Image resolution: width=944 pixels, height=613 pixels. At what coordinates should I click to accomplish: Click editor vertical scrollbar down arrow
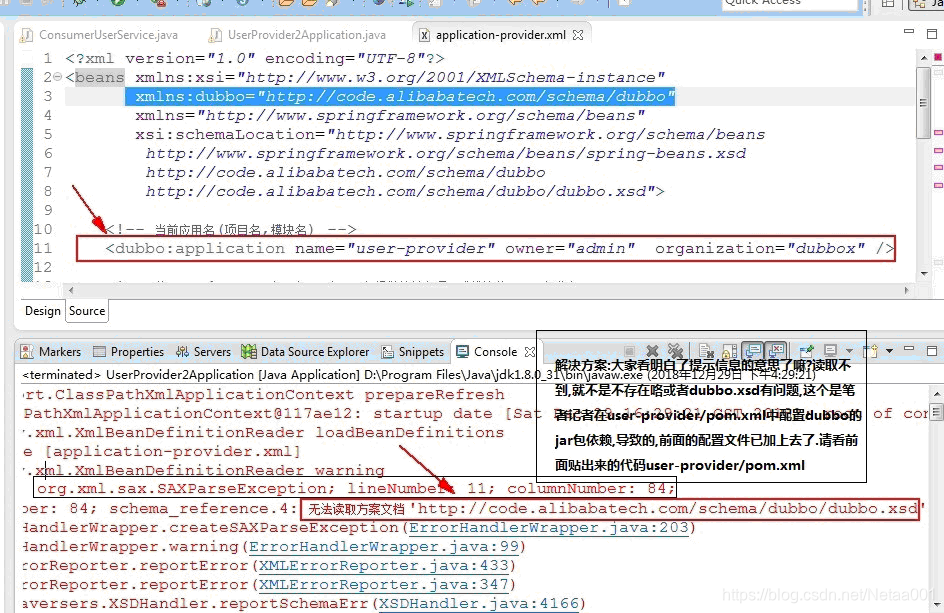tap(924, 274)
